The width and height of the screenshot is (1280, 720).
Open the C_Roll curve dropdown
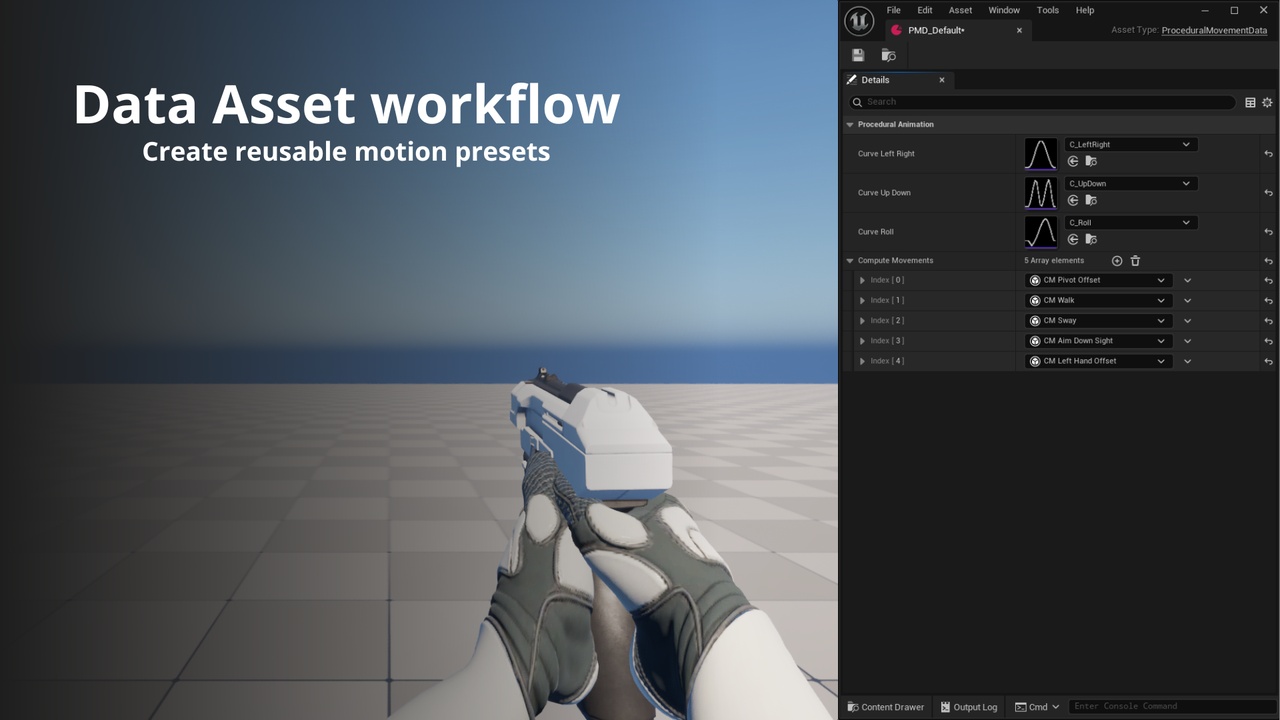pos(1130,222)
